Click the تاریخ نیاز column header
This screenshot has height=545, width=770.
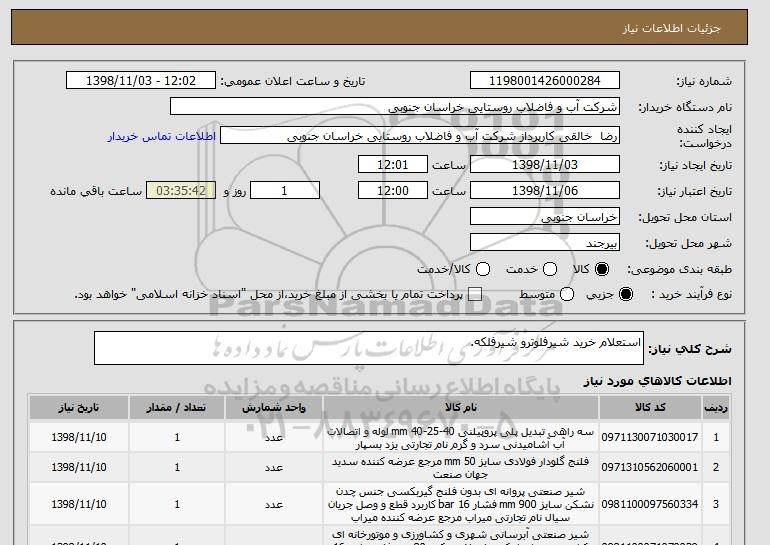pos(79,408)
